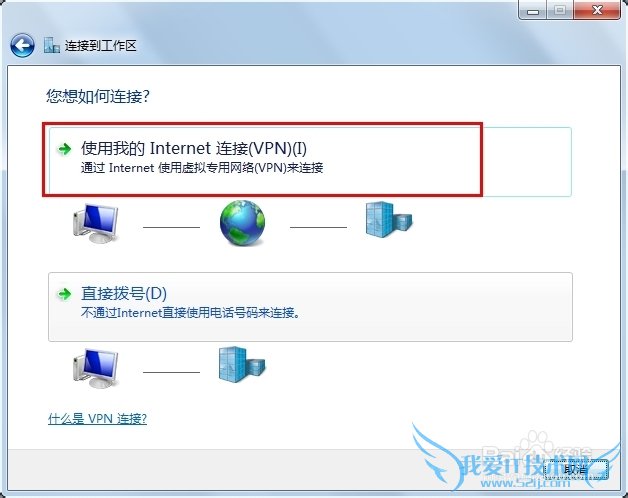Click description 不通过Internet直接使用电话号码来连接
This screenshot has width=628, height=498.
(191, 313)
